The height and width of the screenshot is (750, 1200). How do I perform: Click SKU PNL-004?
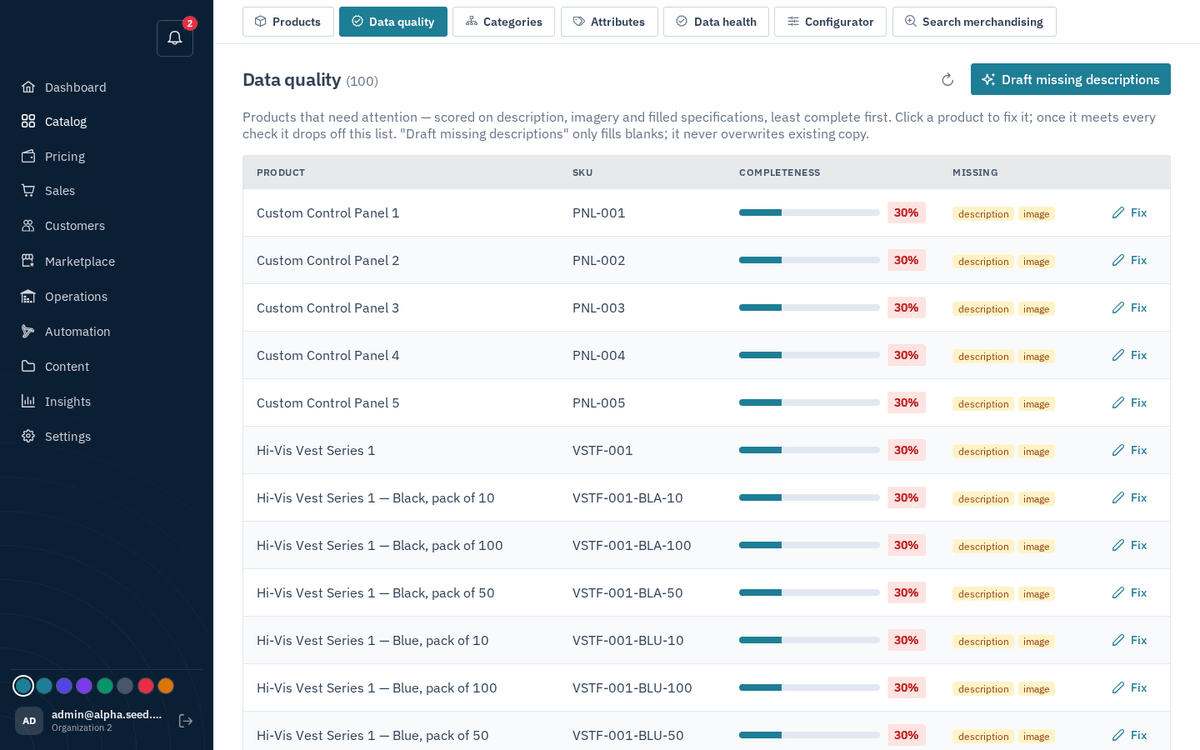click(x=599, y=355)
